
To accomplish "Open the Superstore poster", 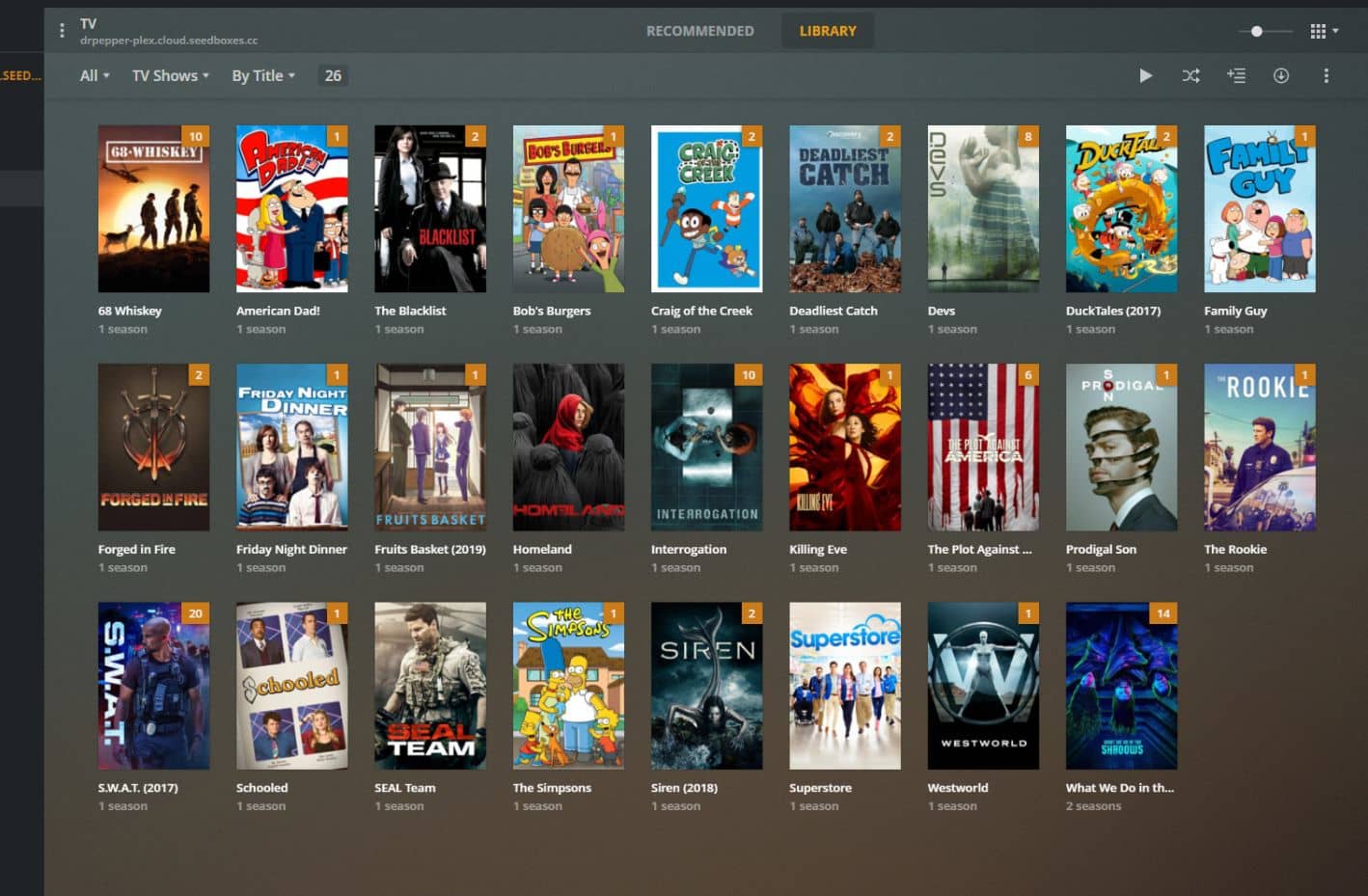I will click(845, 686).
